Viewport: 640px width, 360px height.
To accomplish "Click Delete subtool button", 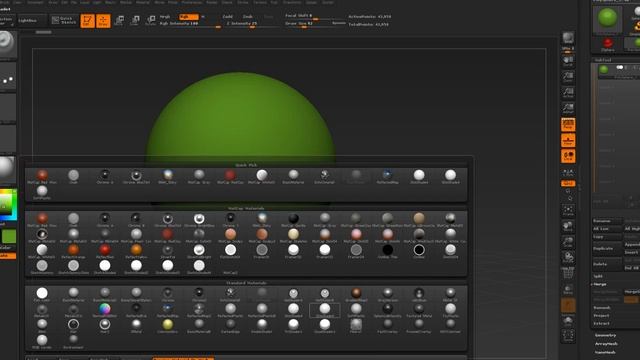I will point(607,264).
